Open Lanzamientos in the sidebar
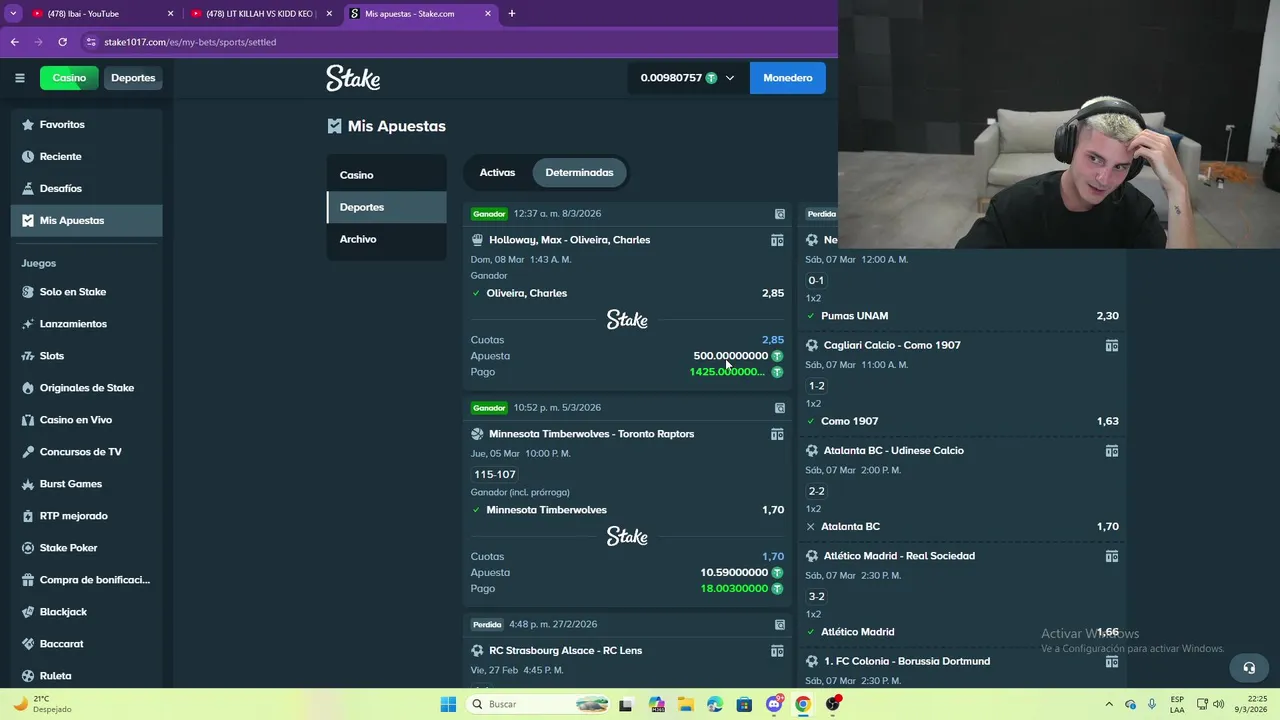 point(86,324)
